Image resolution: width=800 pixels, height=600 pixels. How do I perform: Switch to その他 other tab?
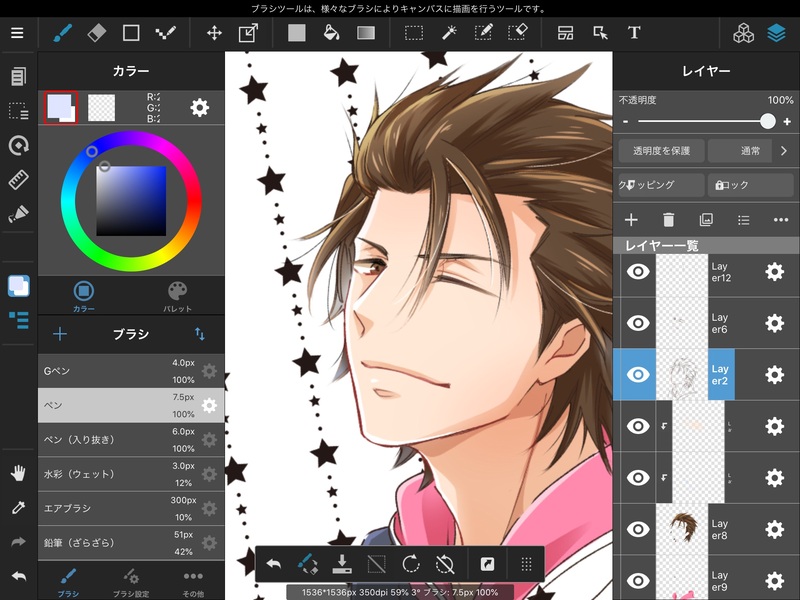pyautogui.click(x=193, y=583)
